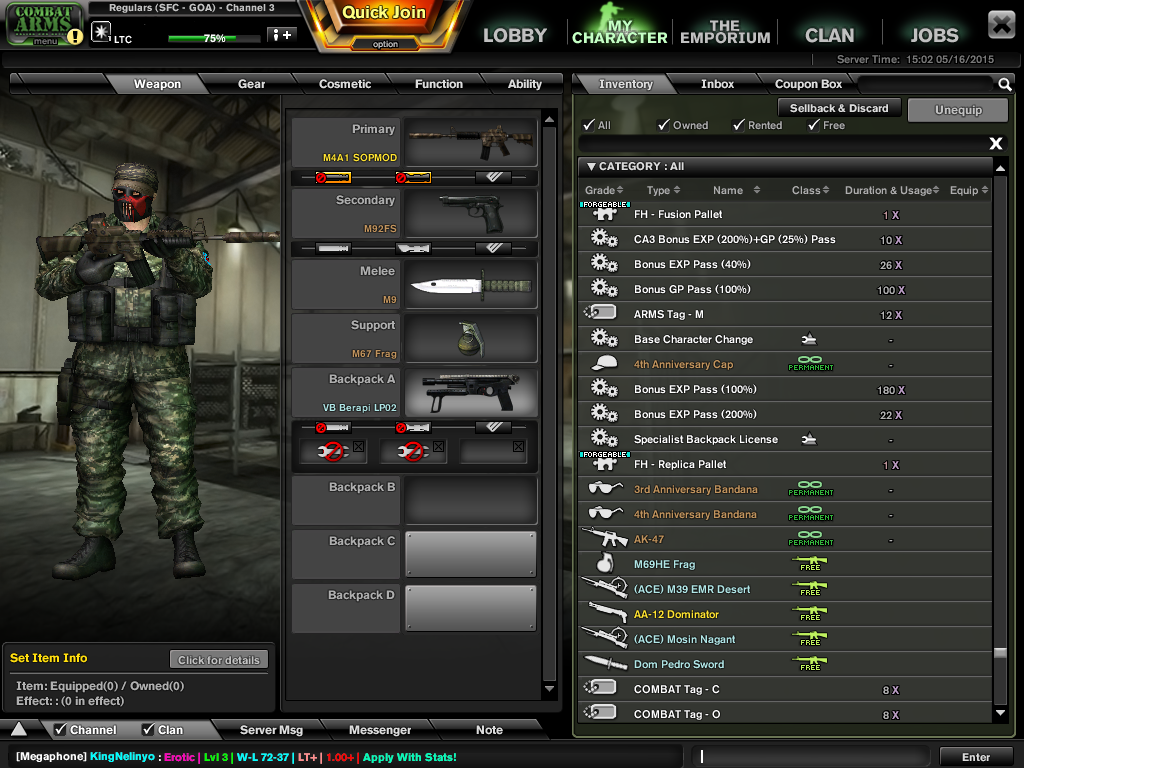Click the add friend plus icon

[281, 35]
